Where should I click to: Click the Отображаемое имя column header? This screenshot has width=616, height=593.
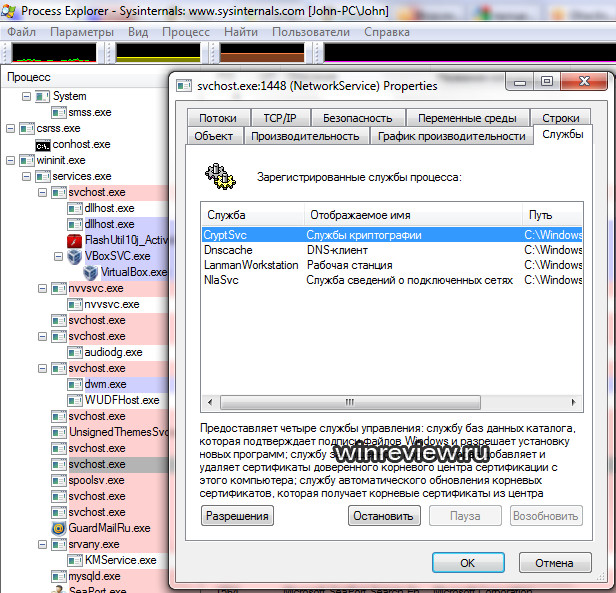tap(413, 215)
